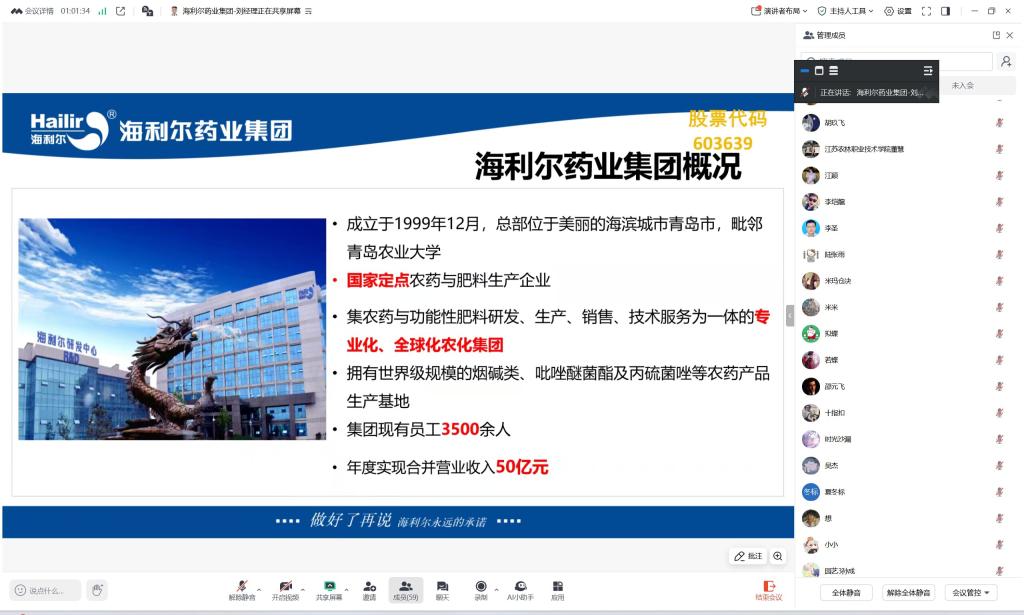The height and width of the screenshot is (615, 1024).
Task: Toggle mute for member 江顾
Action: click(999, 176)
